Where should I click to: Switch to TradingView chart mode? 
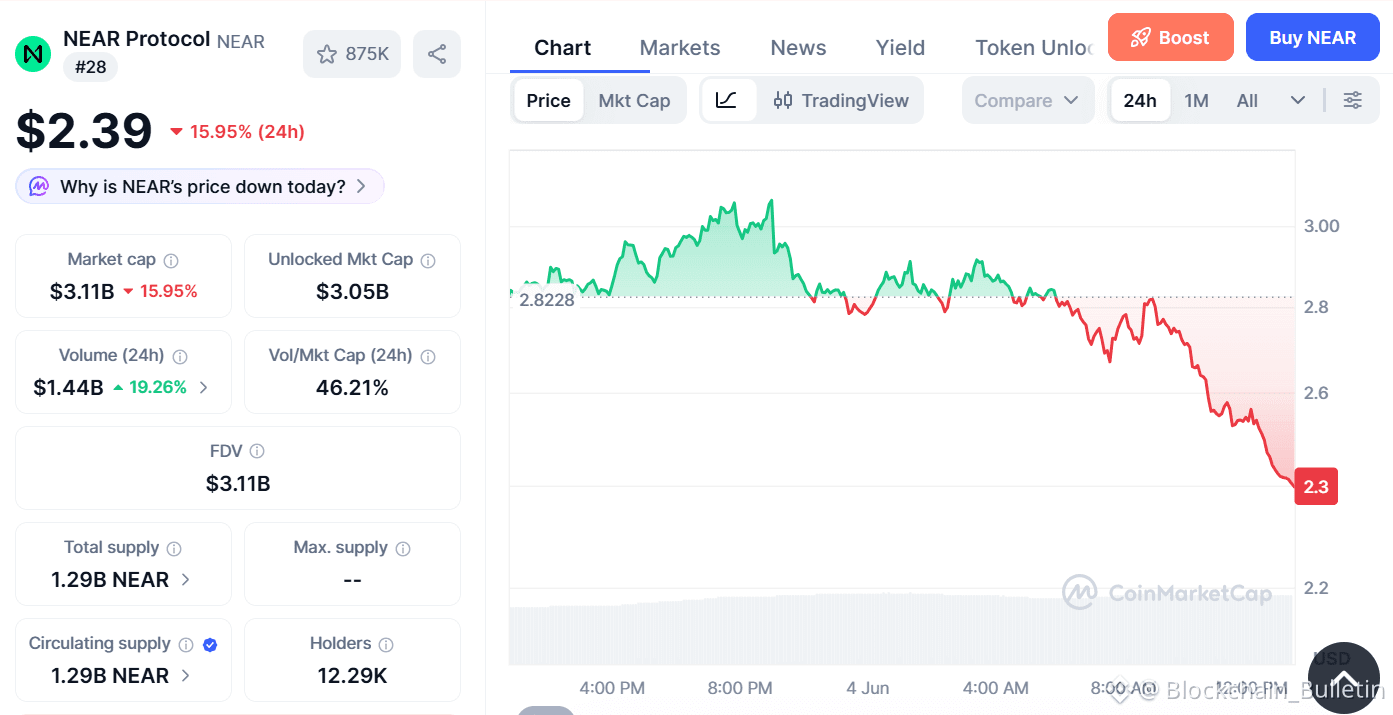(841, 100)
